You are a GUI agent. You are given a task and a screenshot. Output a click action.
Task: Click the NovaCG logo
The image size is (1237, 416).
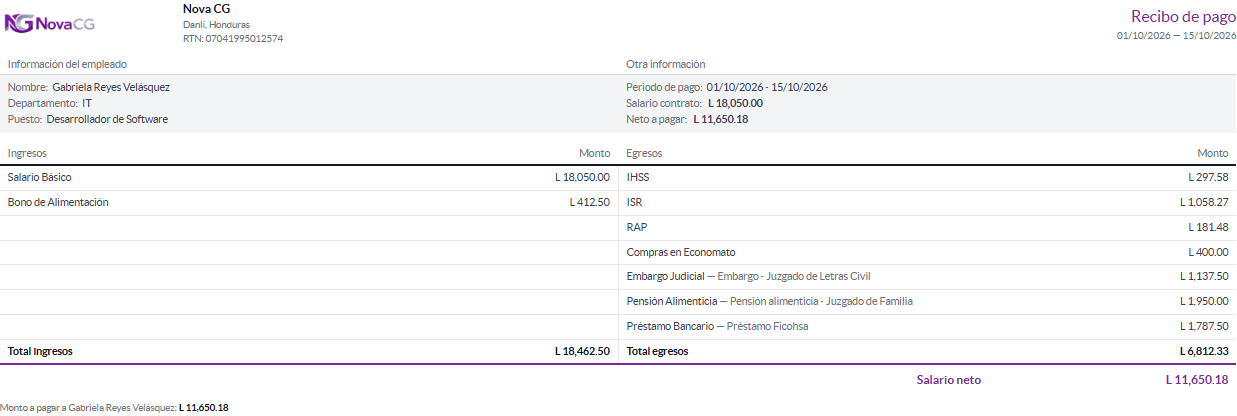[x=51, y=23]
